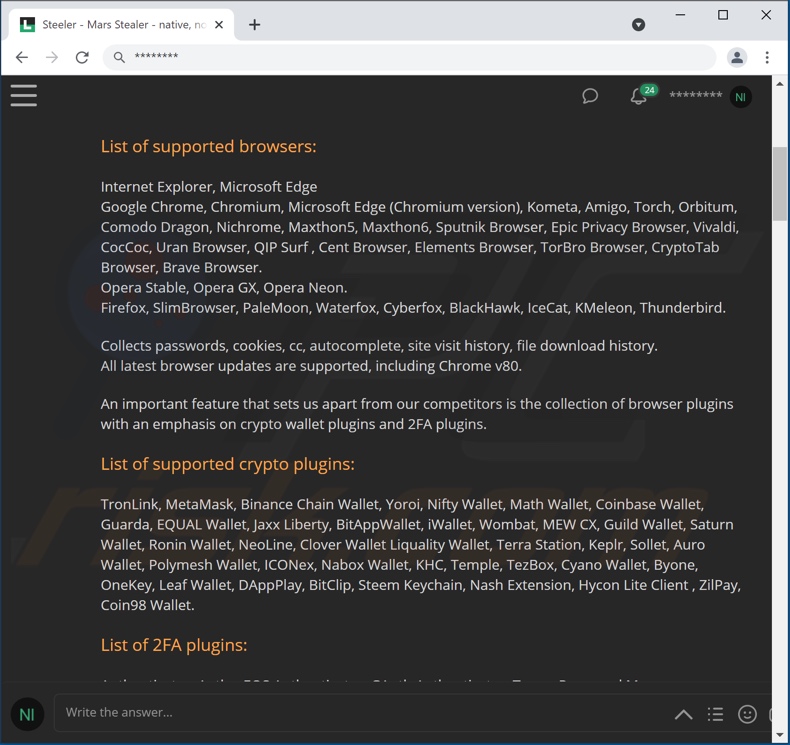This screenshot has width=790, height=745.
Task: Click the search icon in the address bar
Action: point(119,57)
